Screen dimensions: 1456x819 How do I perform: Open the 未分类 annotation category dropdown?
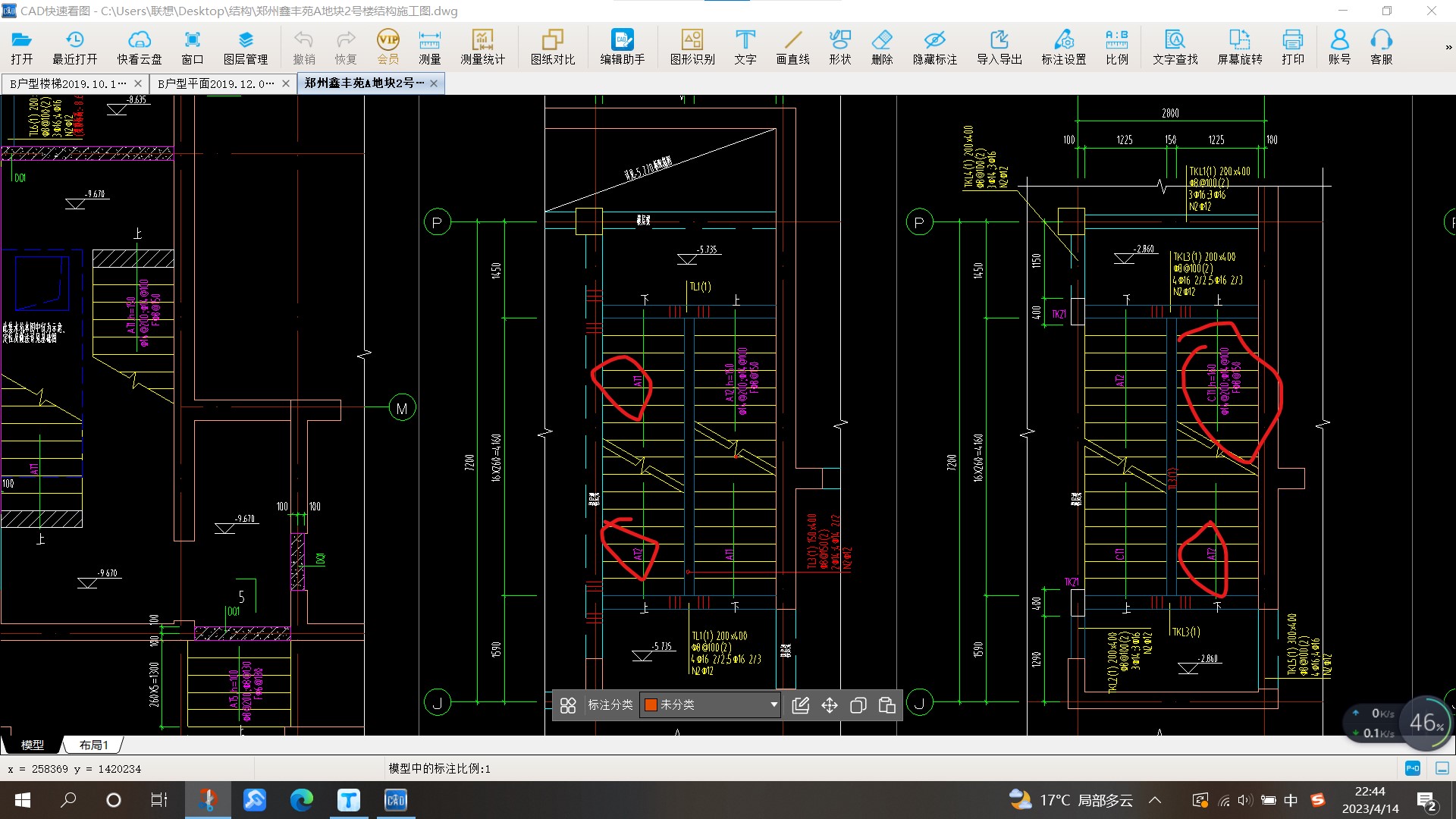point(710,704)
